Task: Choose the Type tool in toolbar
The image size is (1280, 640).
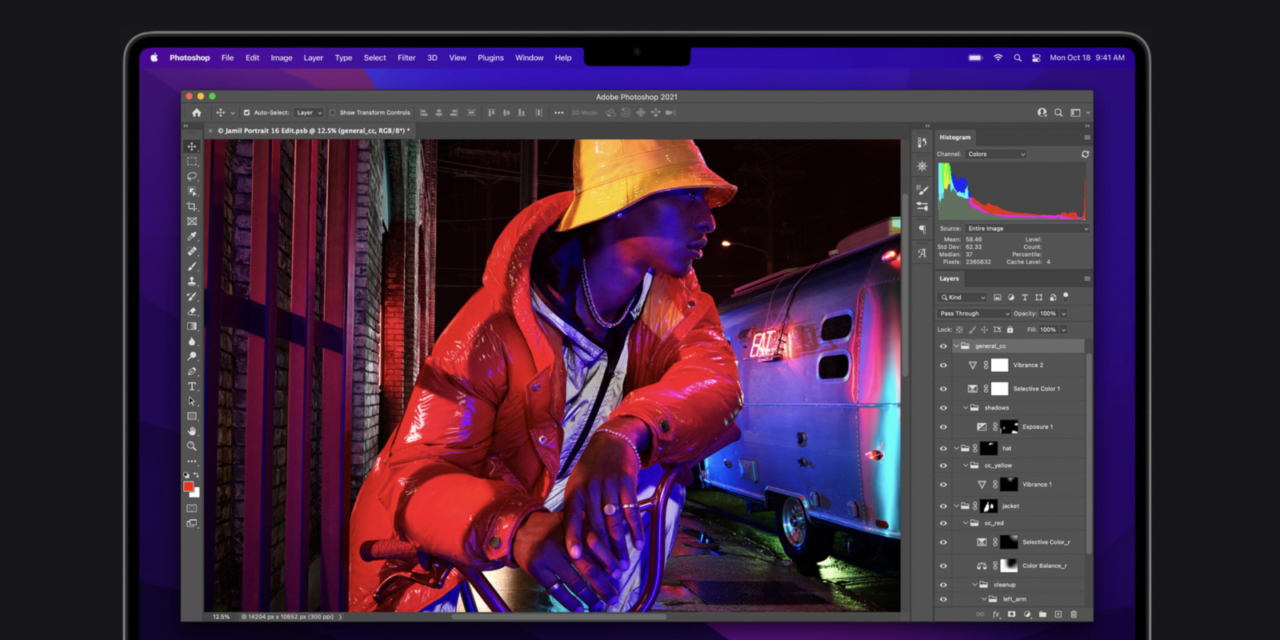Action: [x=192, y=386]
